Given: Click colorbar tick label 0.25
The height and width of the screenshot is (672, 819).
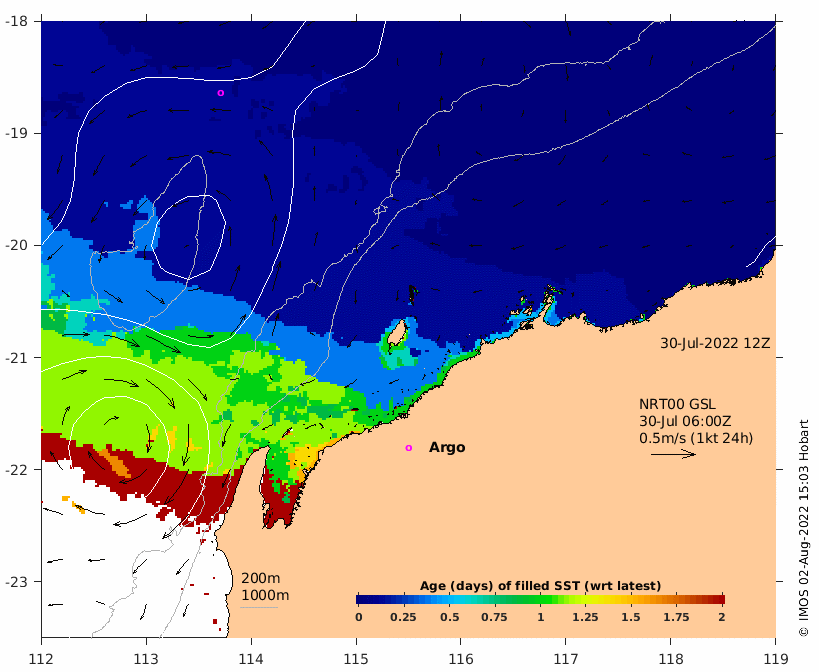Looking at the screenshot, I should point(403,617).
